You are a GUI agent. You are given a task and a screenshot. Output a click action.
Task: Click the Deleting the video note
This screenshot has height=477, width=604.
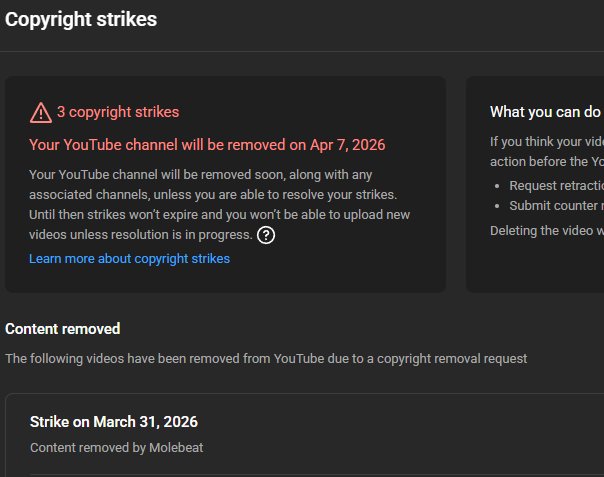tap(547, 231)
